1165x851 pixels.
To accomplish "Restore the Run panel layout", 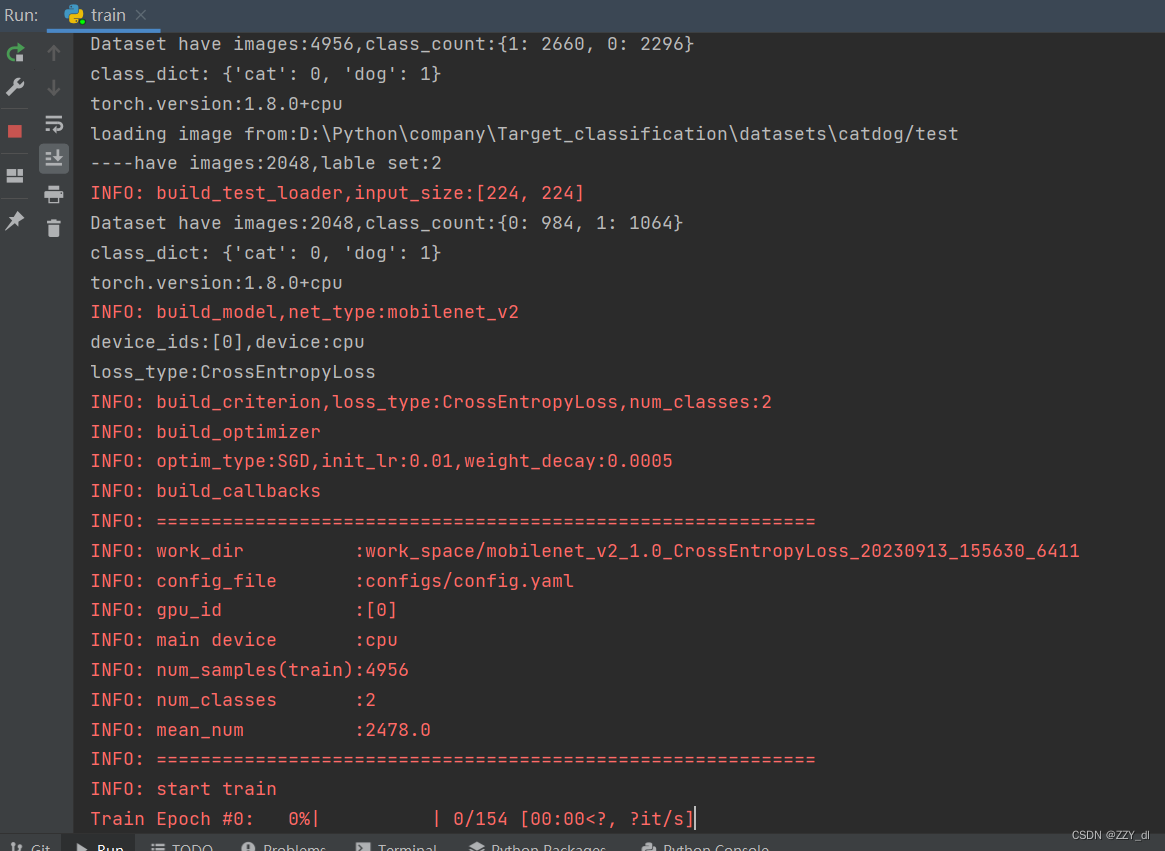I will pyautogui.click(x=15, y=176).
